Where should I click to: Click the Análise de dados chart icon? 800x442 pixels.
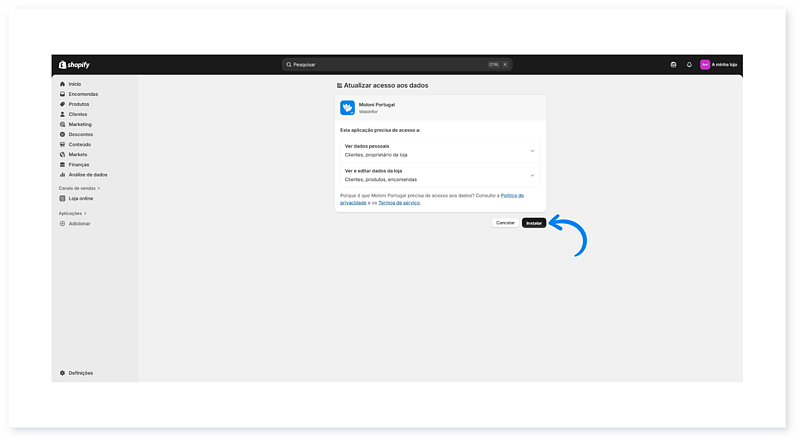point(62,174)
